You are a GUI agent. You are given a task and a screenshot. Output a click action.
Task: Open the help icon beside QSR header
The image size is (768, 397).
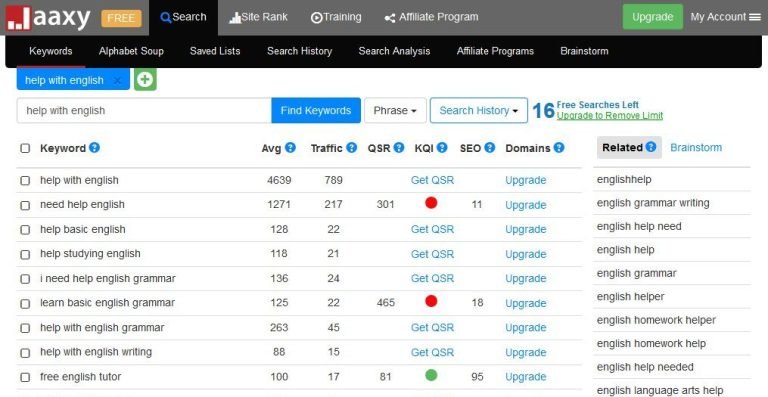pos(399,147)
